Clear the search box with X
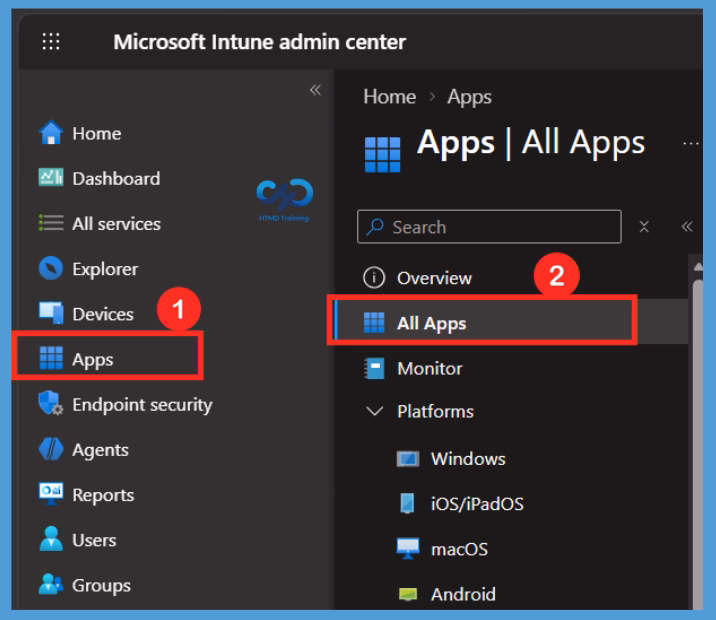Image resolution: width=716 pixels, height=620 pixels. (x=644, y=226)
